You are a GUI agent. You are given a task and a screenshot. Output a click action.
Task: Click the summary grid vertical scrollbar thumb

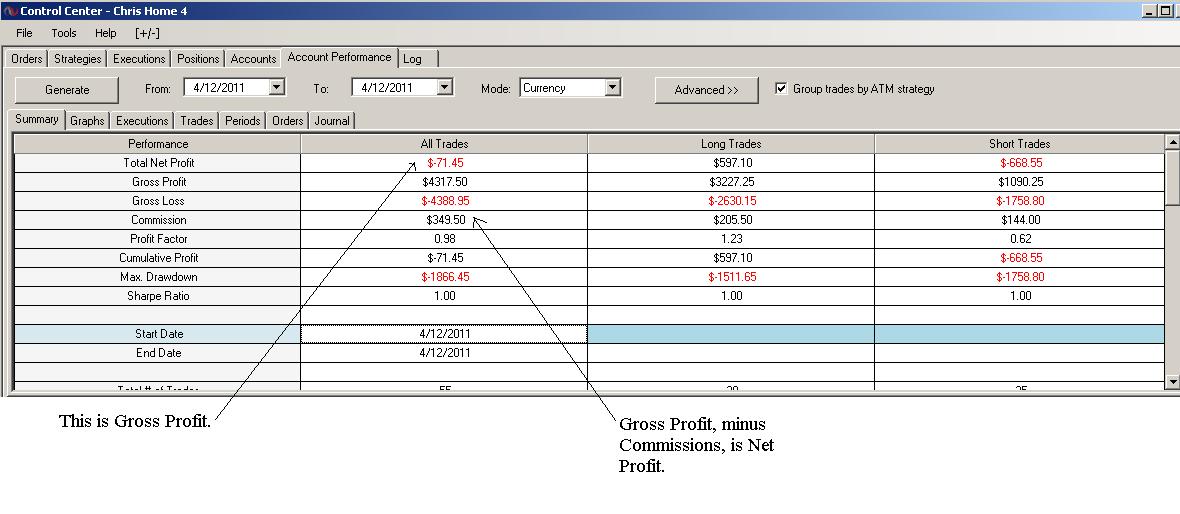click(1172, 177)
